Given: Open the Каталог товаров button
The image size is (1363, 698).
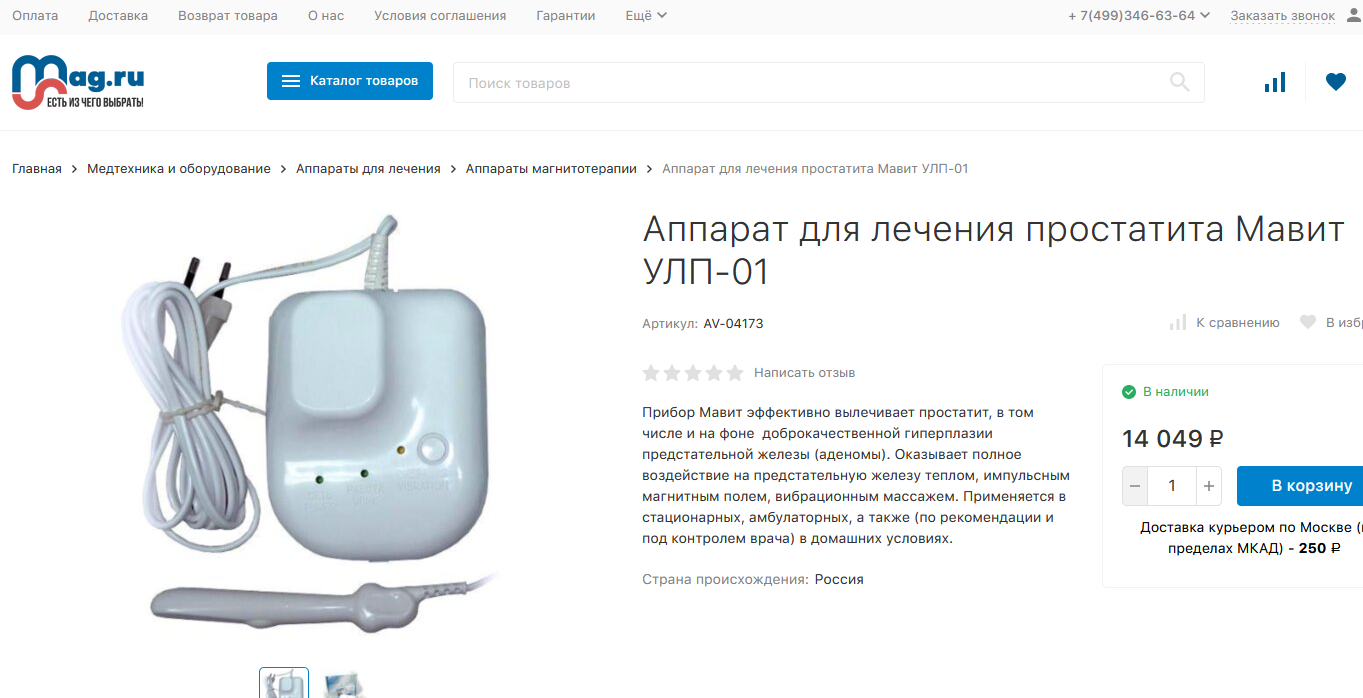Looking at the screenshot, I should pos(350,81).
